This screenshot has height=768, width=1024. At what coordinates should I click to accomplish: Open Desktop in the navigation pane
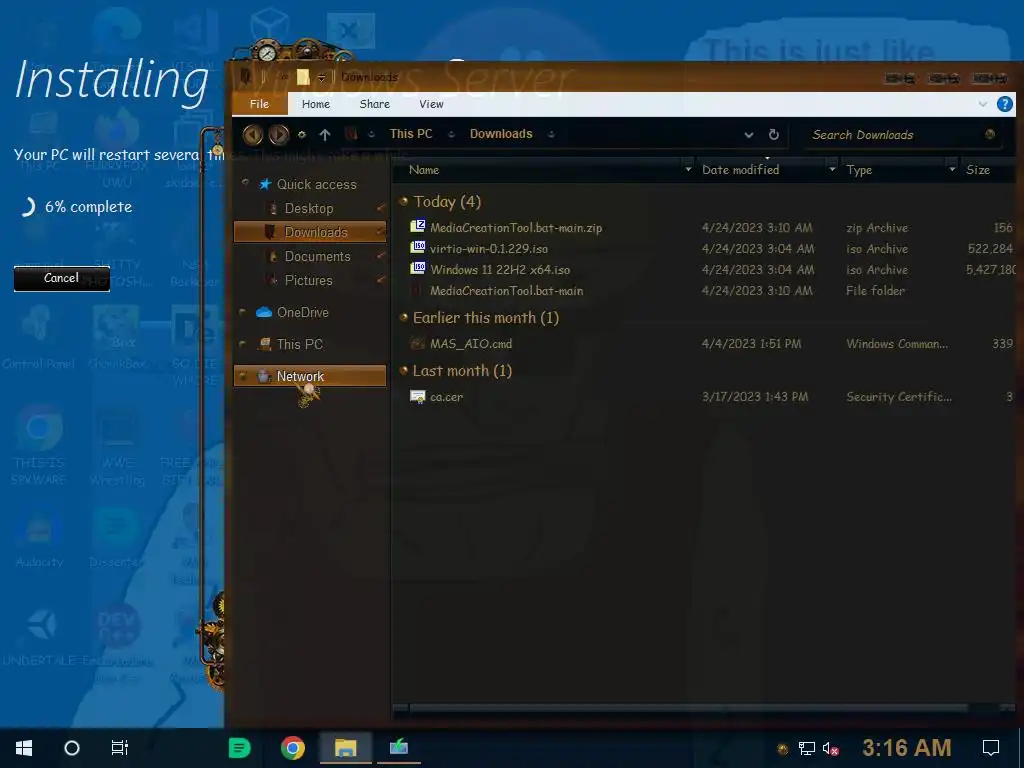[x=309, y=208]
